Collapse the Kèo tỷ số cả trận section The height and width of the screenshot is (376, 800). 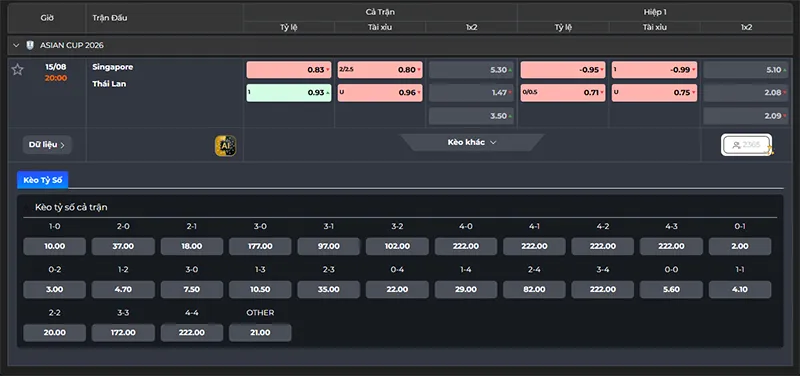click(27, 207)
